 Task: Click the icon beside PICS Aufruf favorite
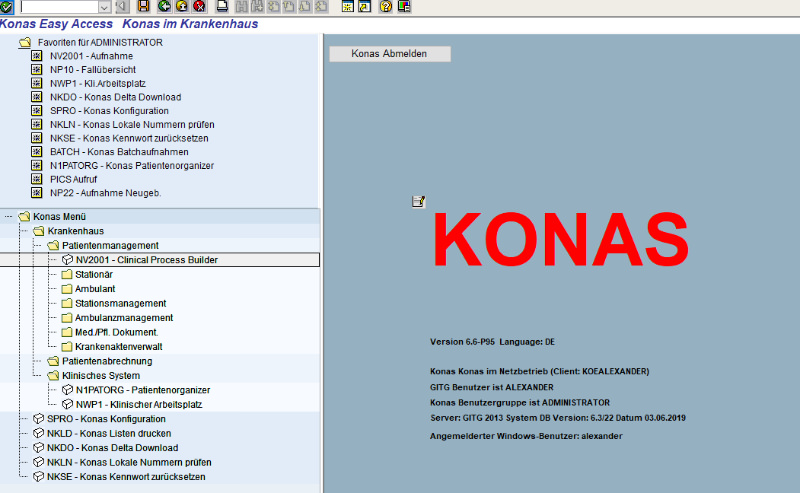click(37, 179)
